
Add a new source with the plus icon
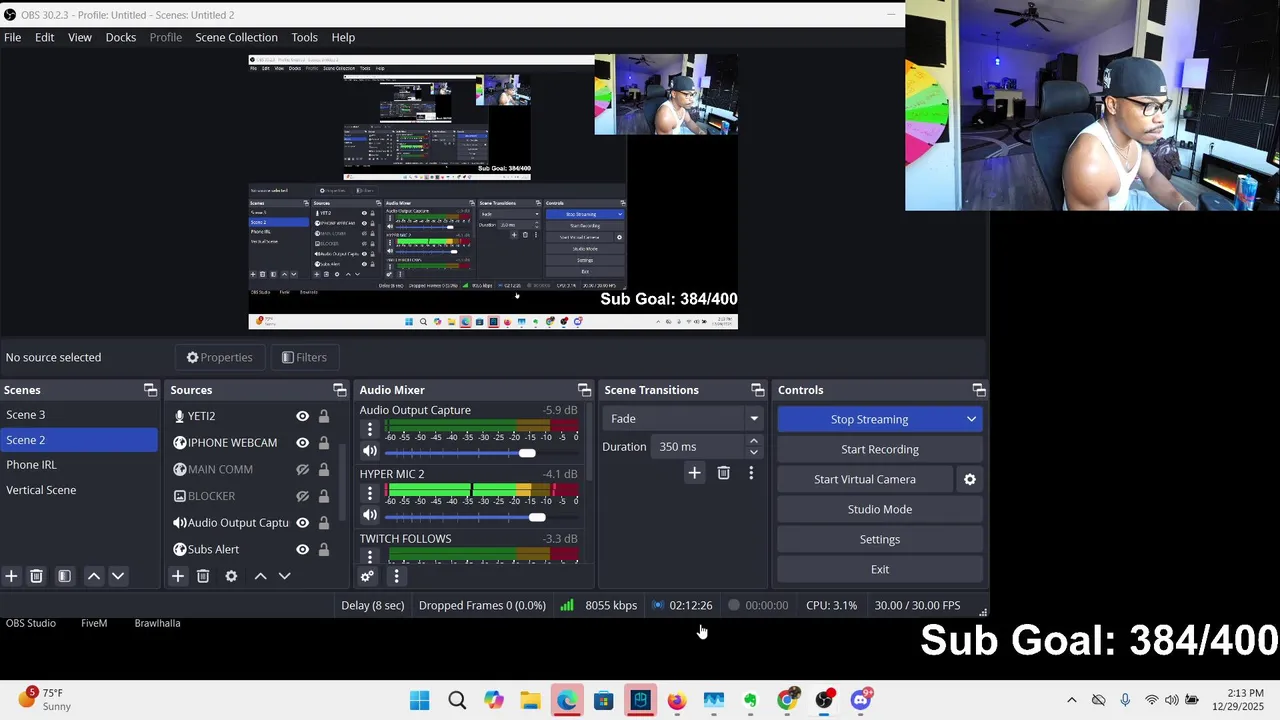pos(177,576)
